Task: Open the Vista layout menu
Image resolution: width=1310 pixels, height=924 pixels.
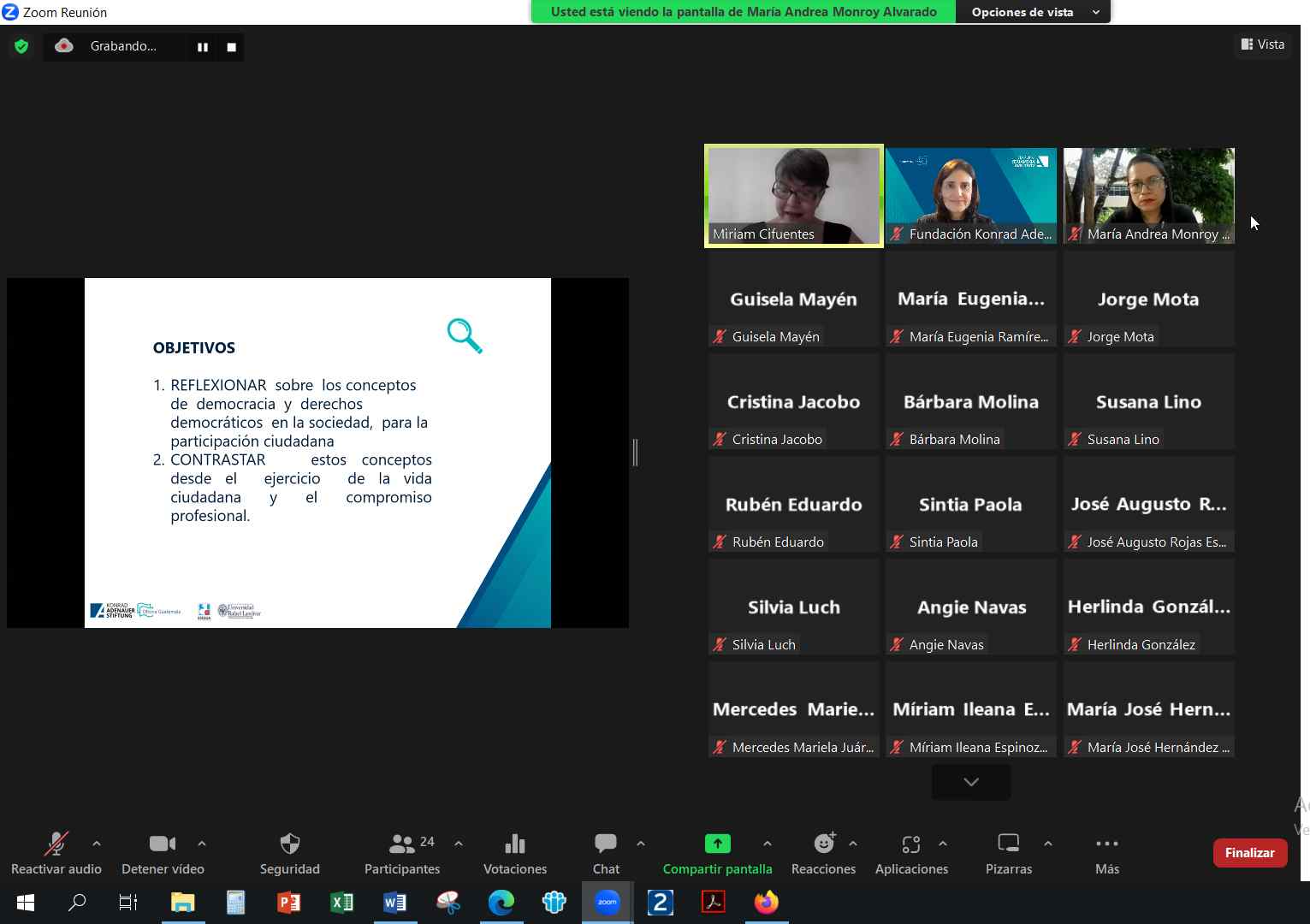Action: (x=1263, y=44)
